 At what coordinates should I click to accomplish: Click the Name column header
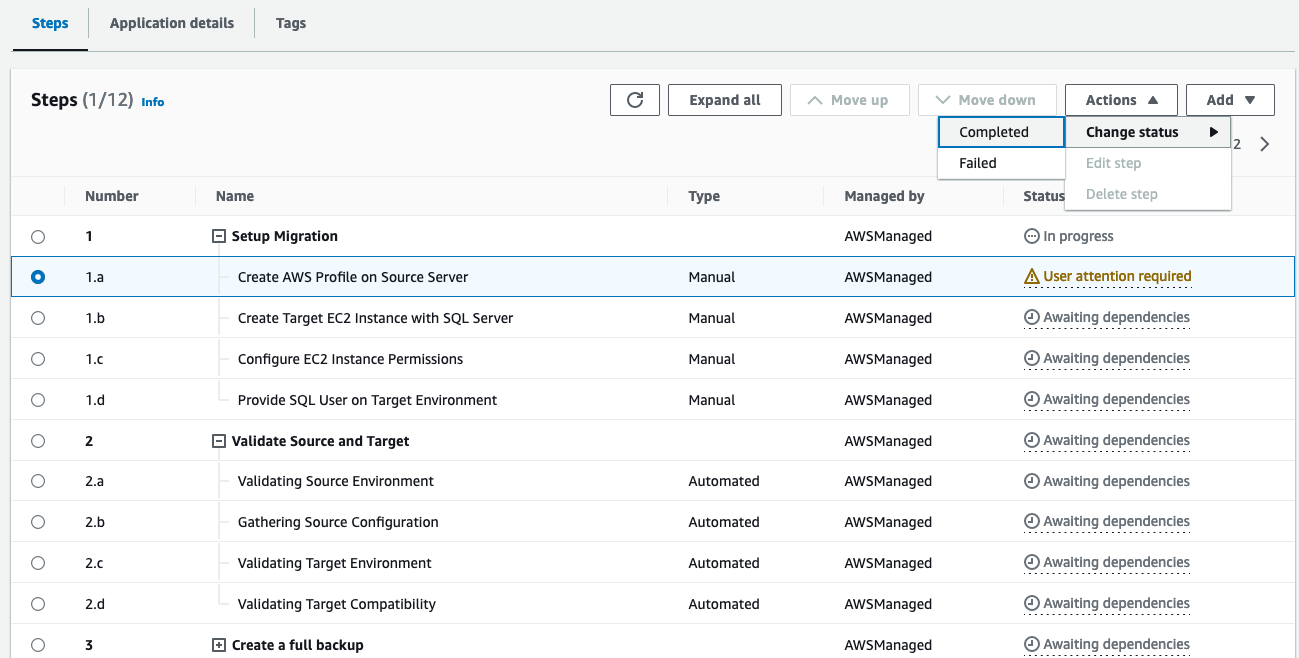pos(235,196)
